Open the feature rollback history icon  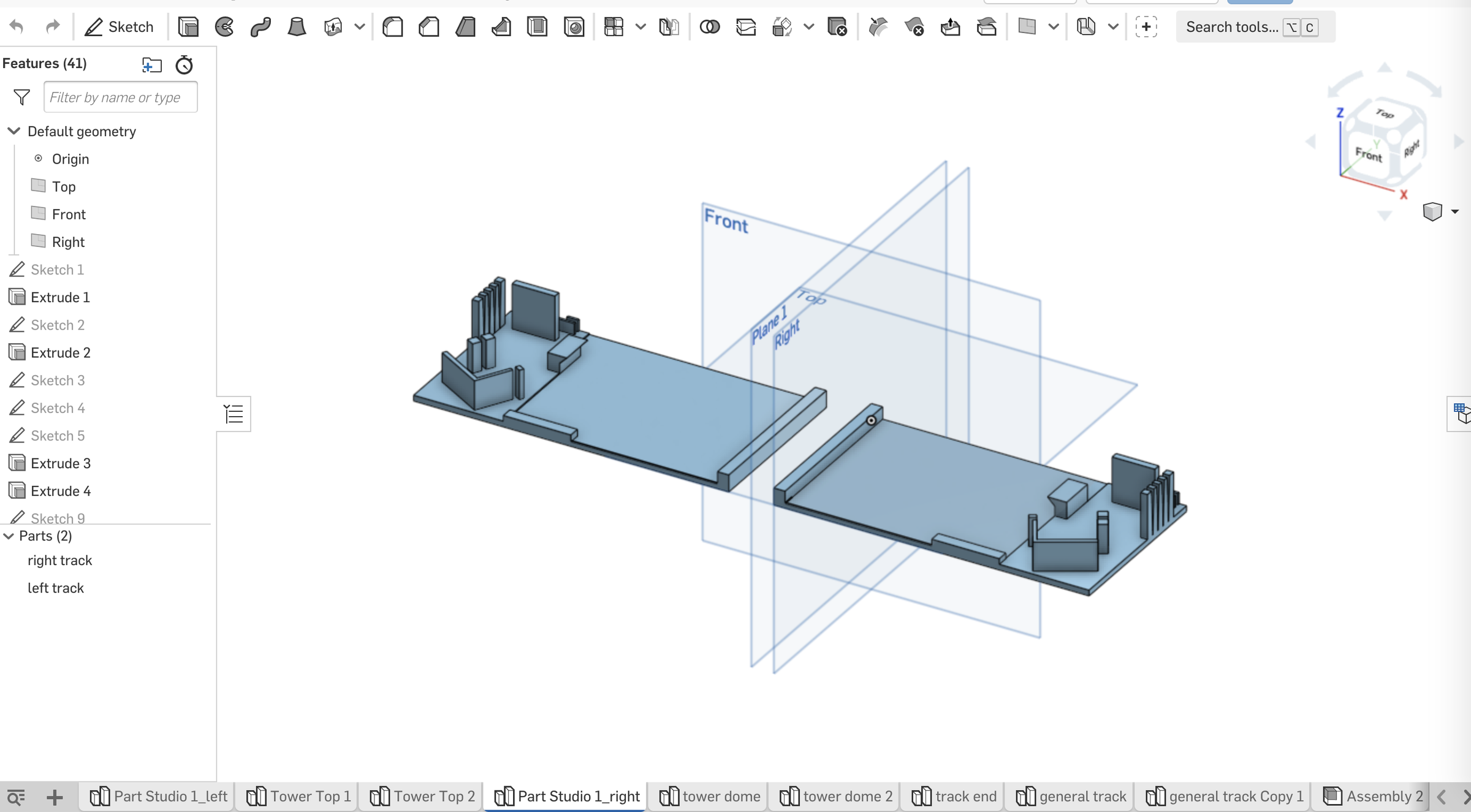(184, 65)
